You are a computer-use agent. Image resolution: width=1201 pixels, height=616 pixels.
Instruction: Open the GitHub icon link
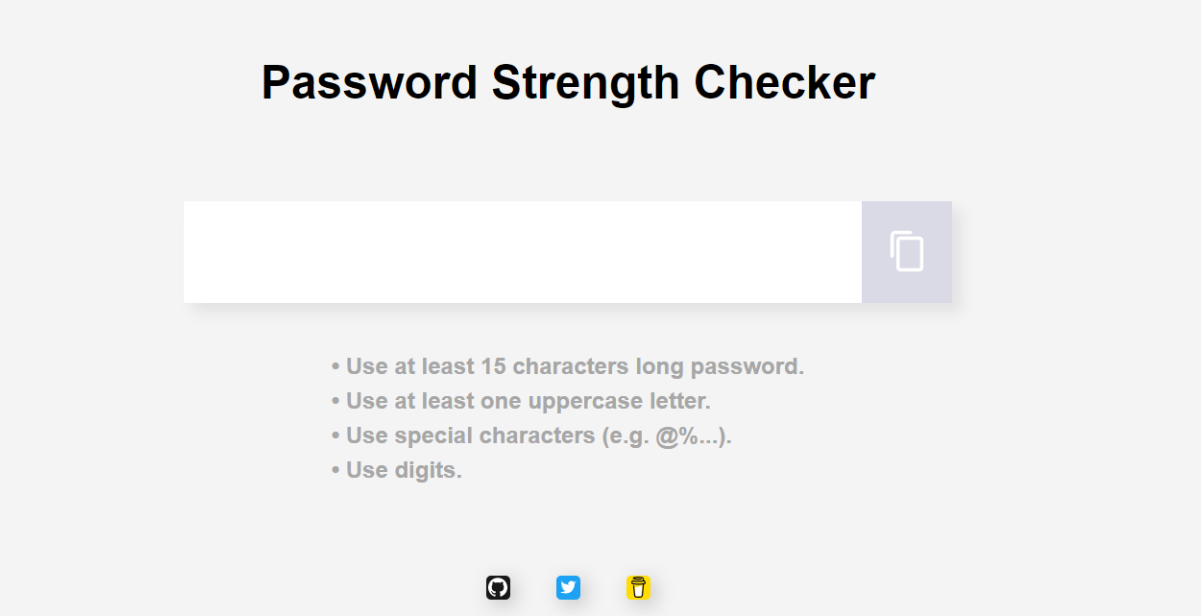(x=498, y=587)
